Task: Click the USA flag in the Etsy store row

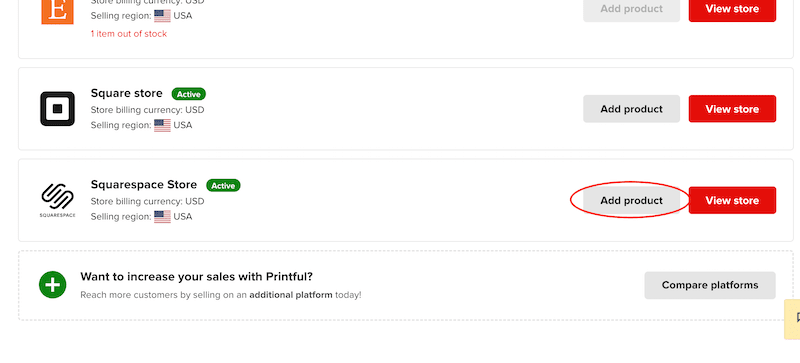Action: 162,16
